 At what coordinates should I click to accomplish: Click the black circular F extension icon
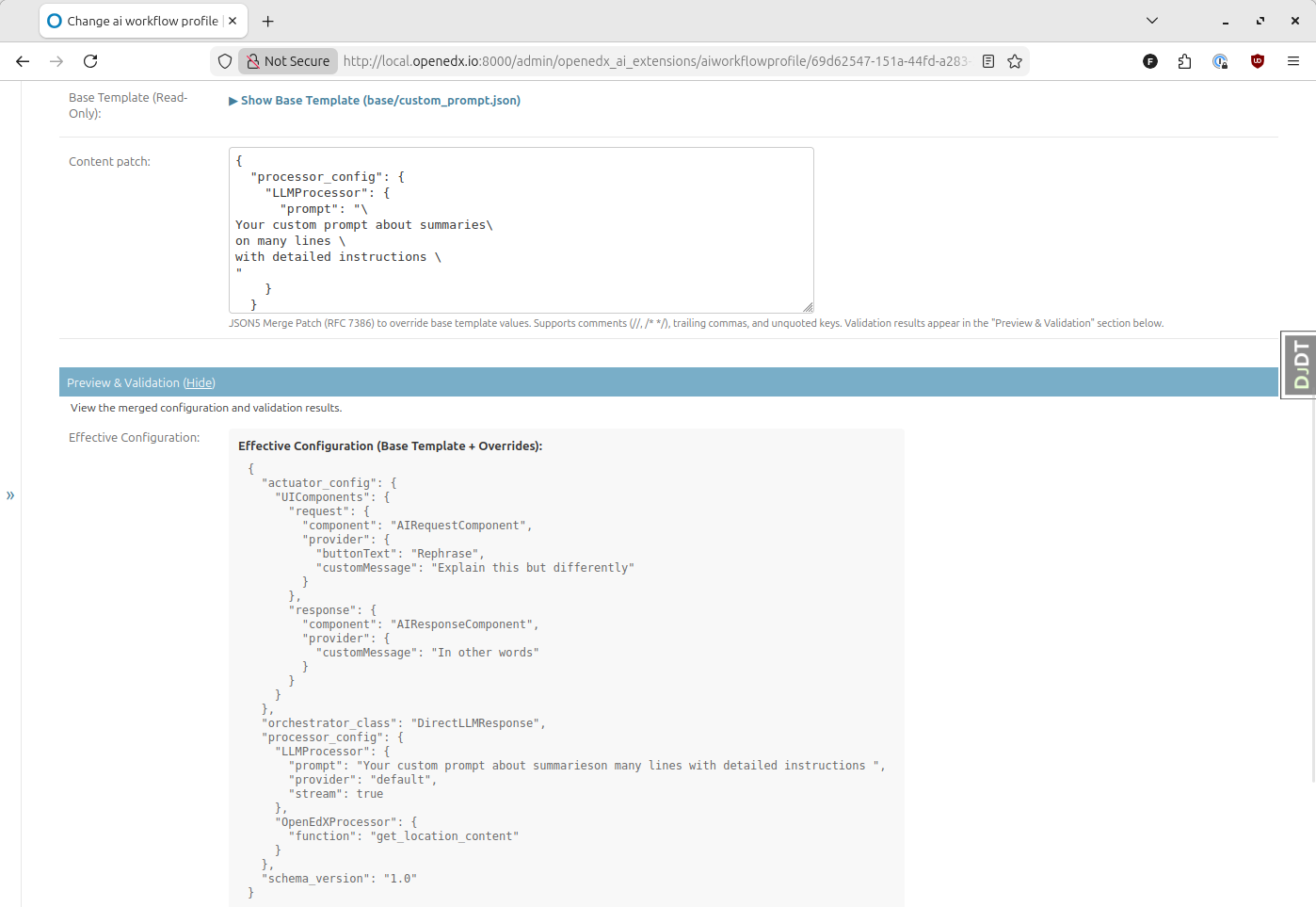pyautogui.click(x=1150, y=61)
